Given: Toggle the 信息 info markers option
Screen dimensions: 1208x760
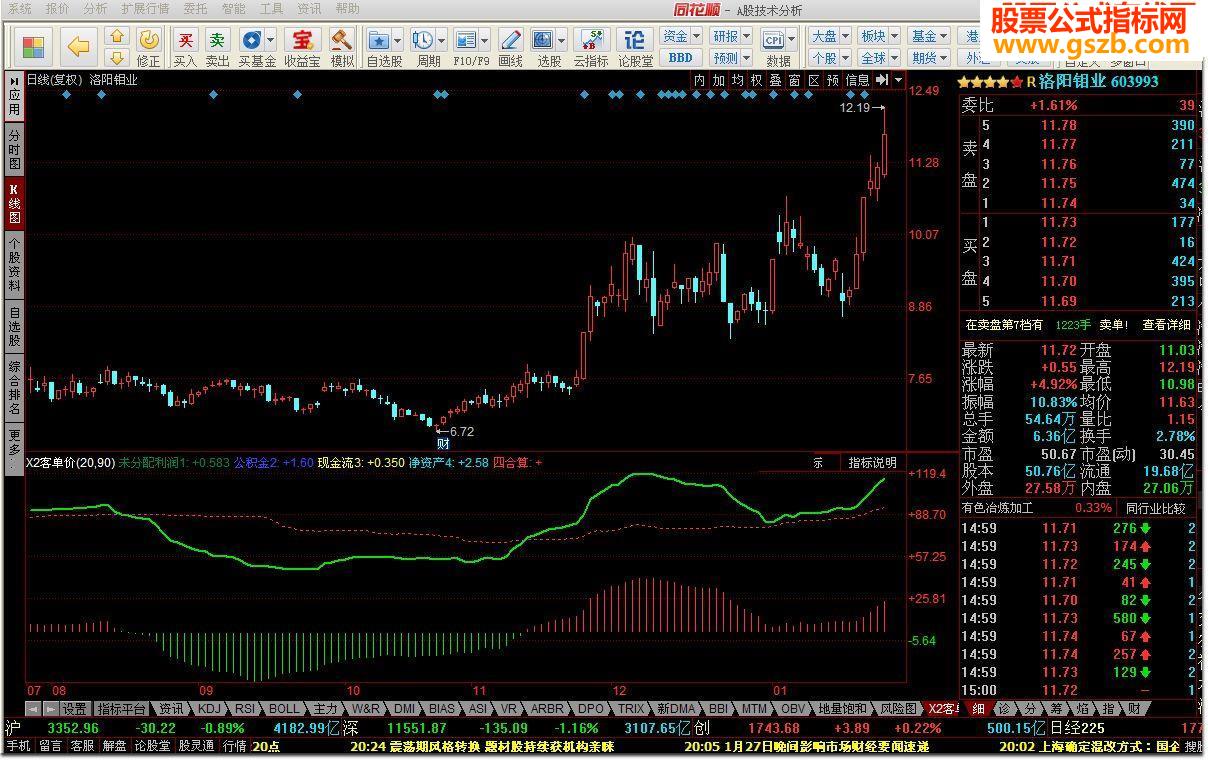Looking at the screenshot, I should (857, 80).
